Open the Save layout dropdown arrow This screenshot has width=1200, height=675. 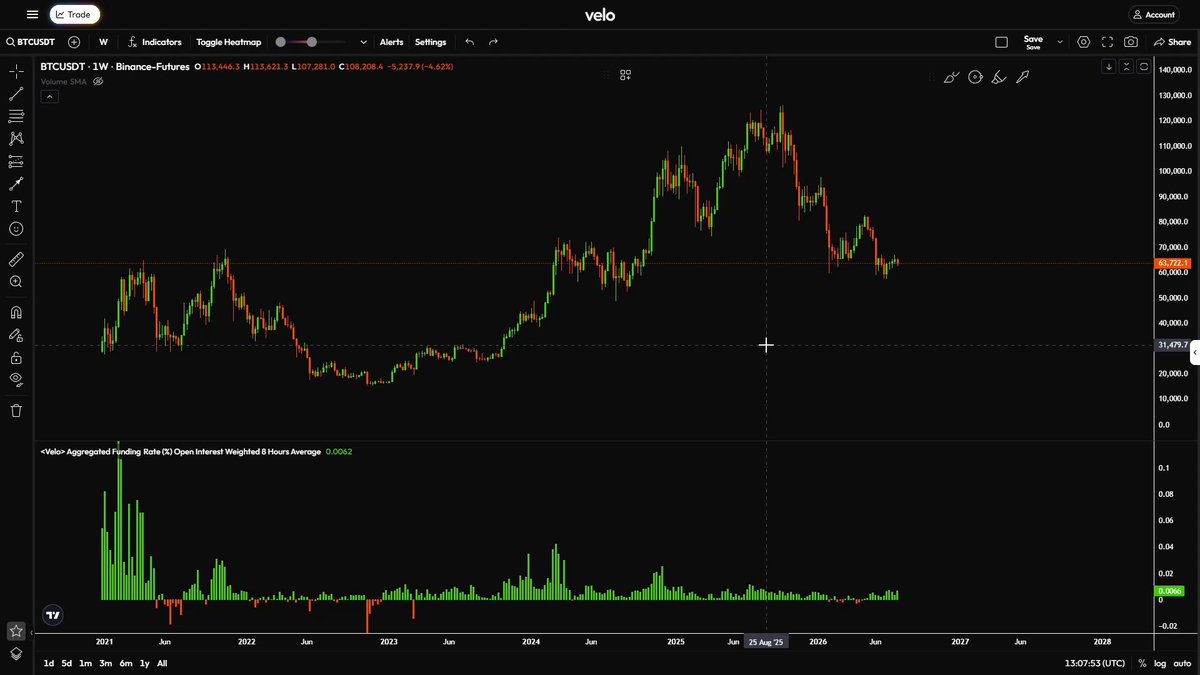tap(1059, 42)
